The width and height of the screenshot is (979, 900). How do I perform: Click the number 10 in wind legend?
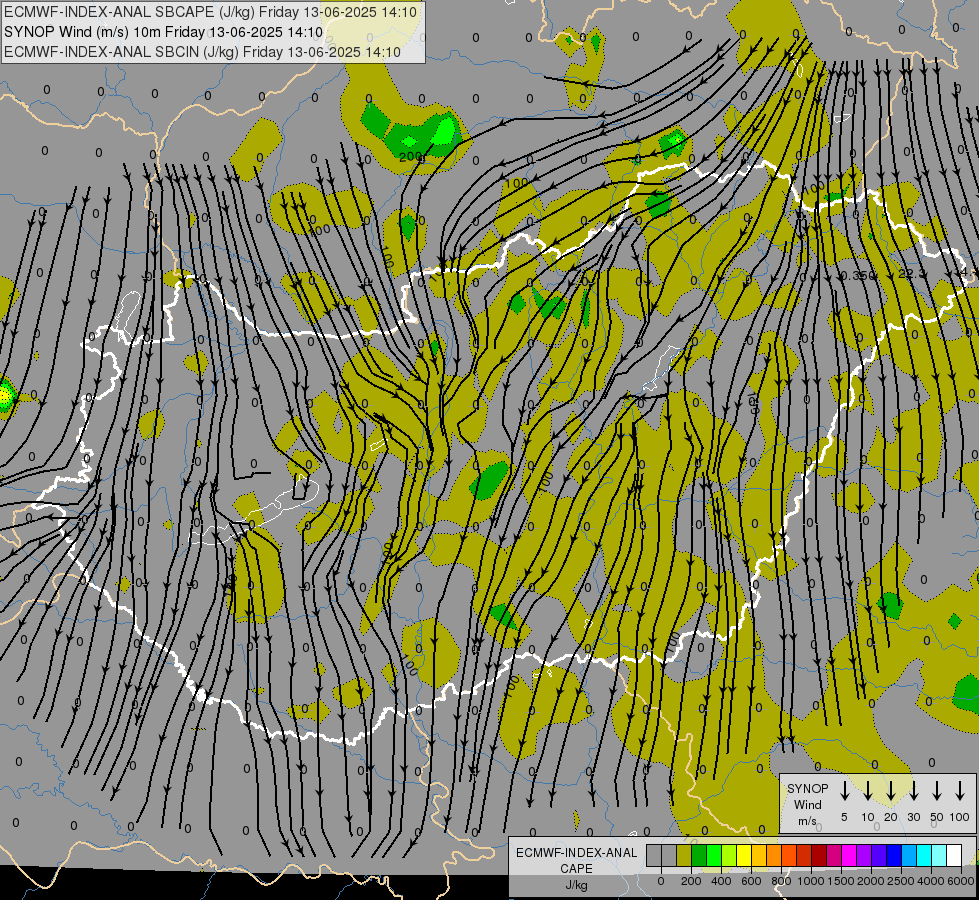[868, 817]
